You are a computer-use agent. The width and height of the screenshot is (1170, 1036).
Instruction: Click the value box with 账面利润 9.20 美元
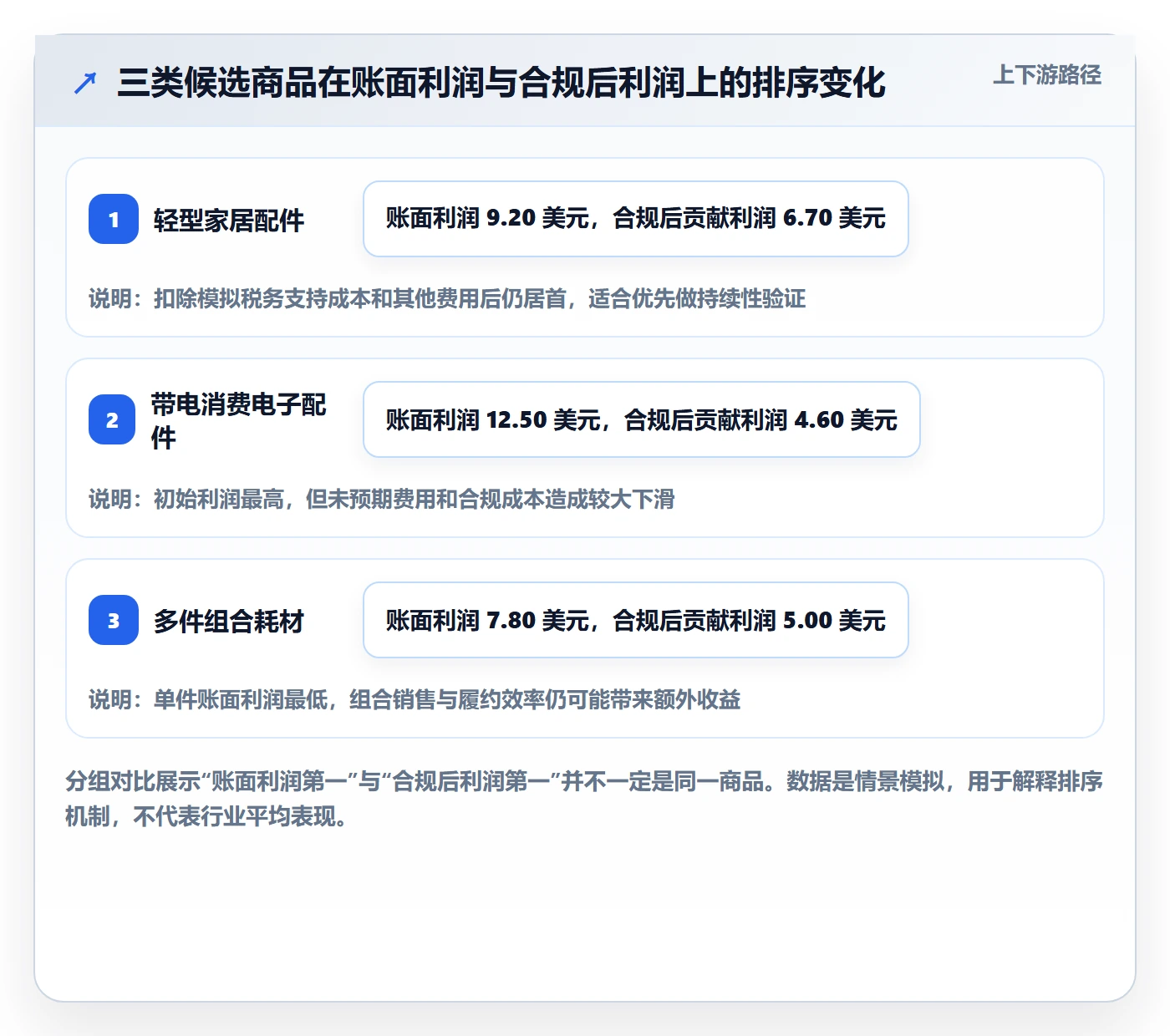636,219
